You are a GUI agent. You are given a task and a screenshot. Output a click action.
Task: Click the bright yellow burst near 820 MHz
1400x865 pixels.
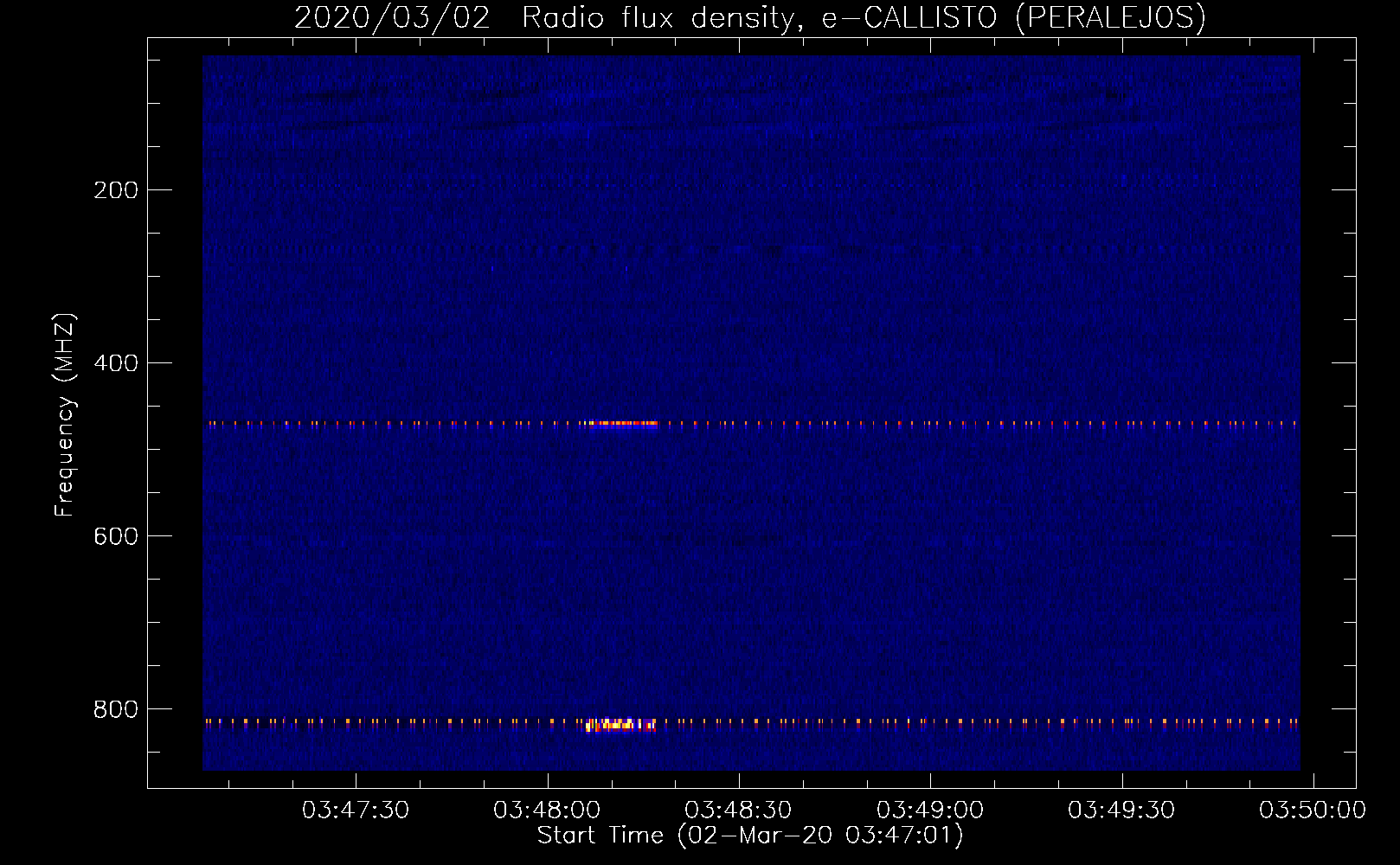[x=620, y=725]
